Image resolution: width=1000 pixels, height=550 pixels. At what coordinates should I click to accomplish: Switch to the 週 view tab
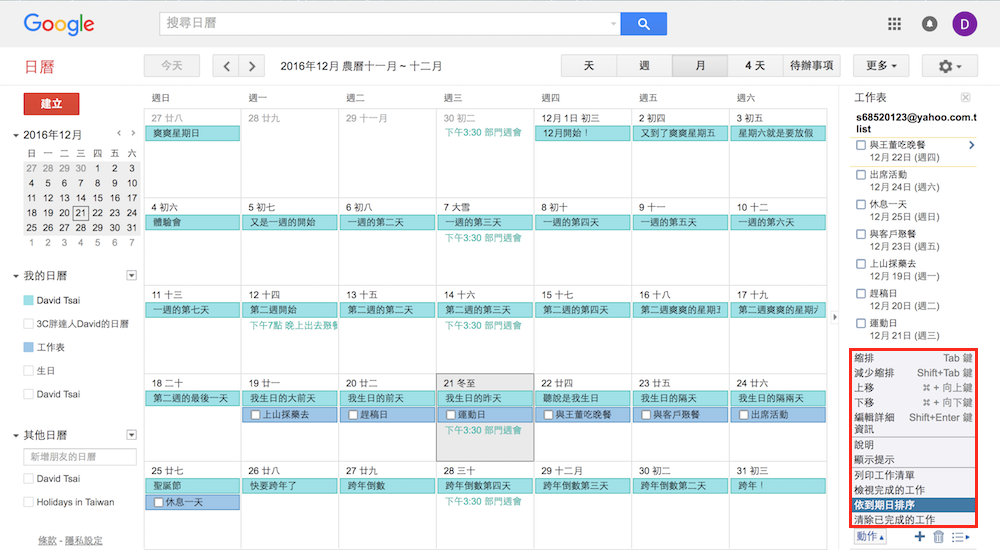pyautogui.click(x=644, y=66)
